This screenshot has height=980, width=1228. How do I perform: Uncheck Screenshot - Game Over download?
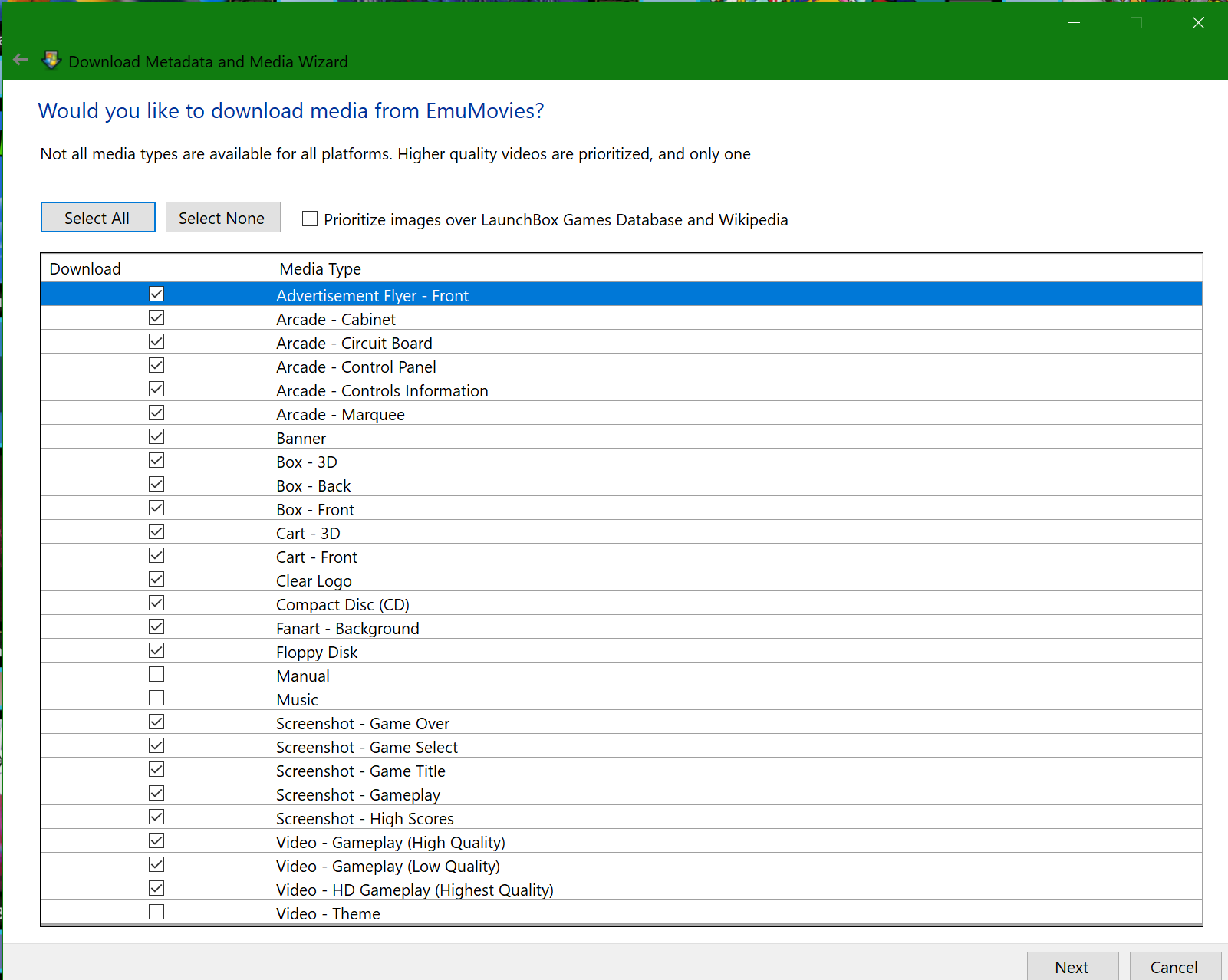(156, 722)
